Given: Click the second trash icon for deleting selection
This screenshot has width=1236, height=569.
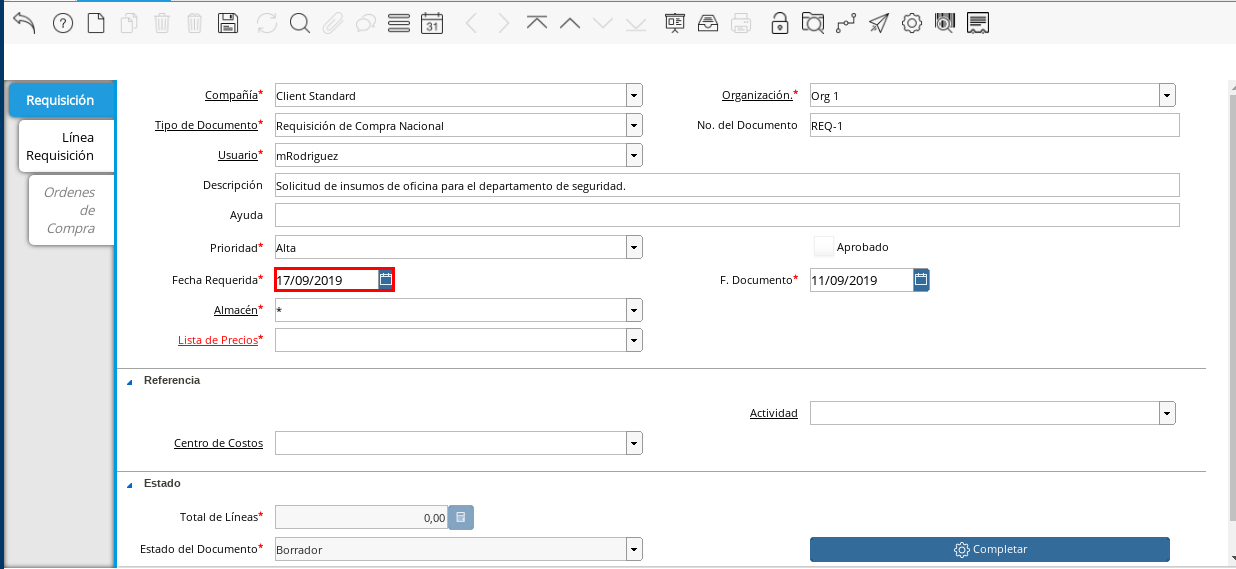Looking at the screenshot, I should click(x=195, y=23).
